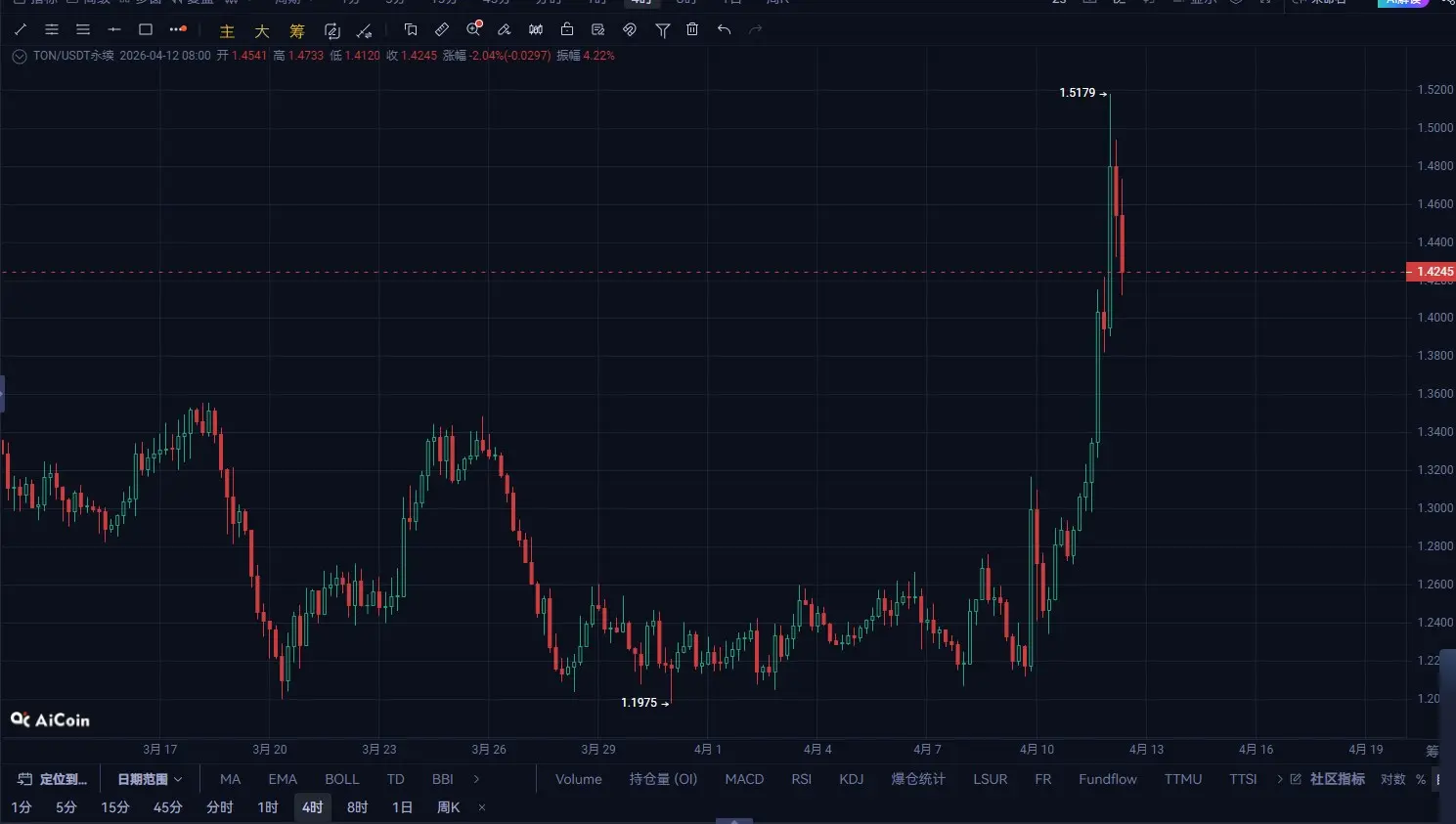Choose the three horizontal lines drawing tool
Image resolution: width=1456 pixels, height=824 pixels.
tap(83, 29)
